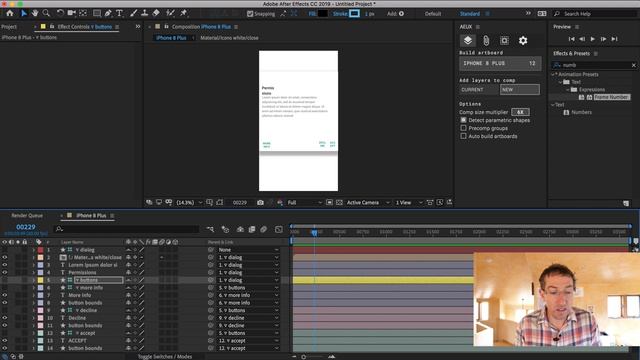This screenshot has width=640, height=360.
Task: Enable Auto build artboards checkbox
Action: coord(463,136)
